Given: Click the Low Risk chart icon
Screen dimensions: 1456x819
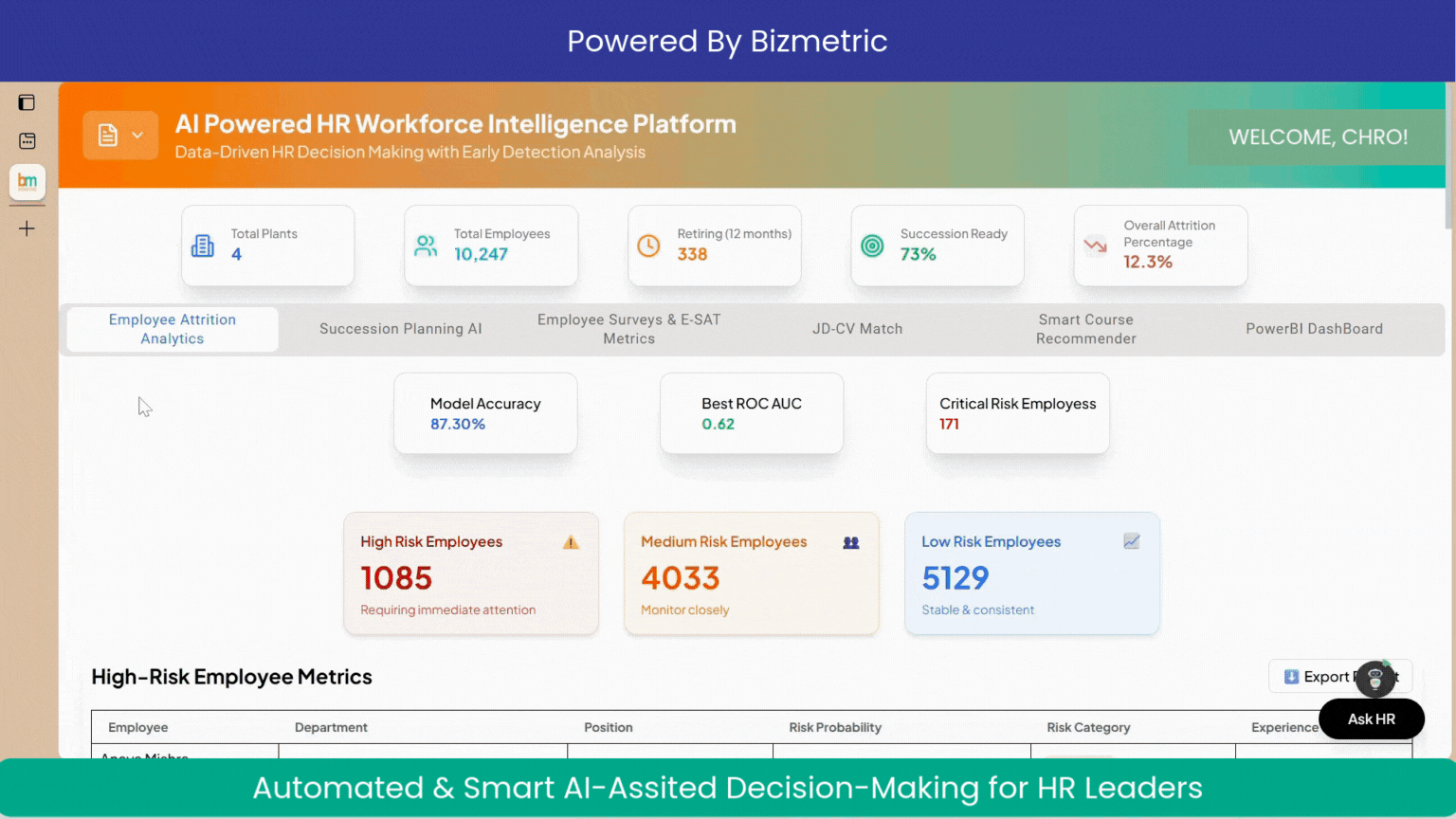Looking at the screenshot, I should point(1132,541).
